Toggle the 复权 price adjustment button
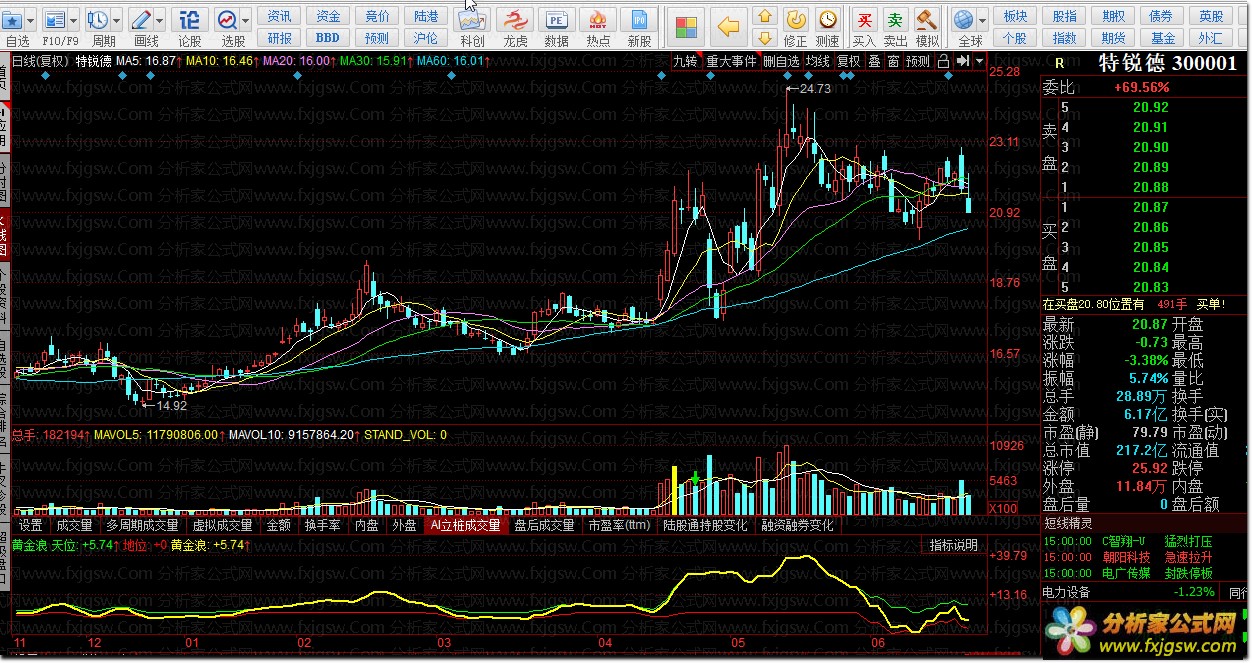Viewport: 1253px width, 663px height. click(x=849, y=61)
